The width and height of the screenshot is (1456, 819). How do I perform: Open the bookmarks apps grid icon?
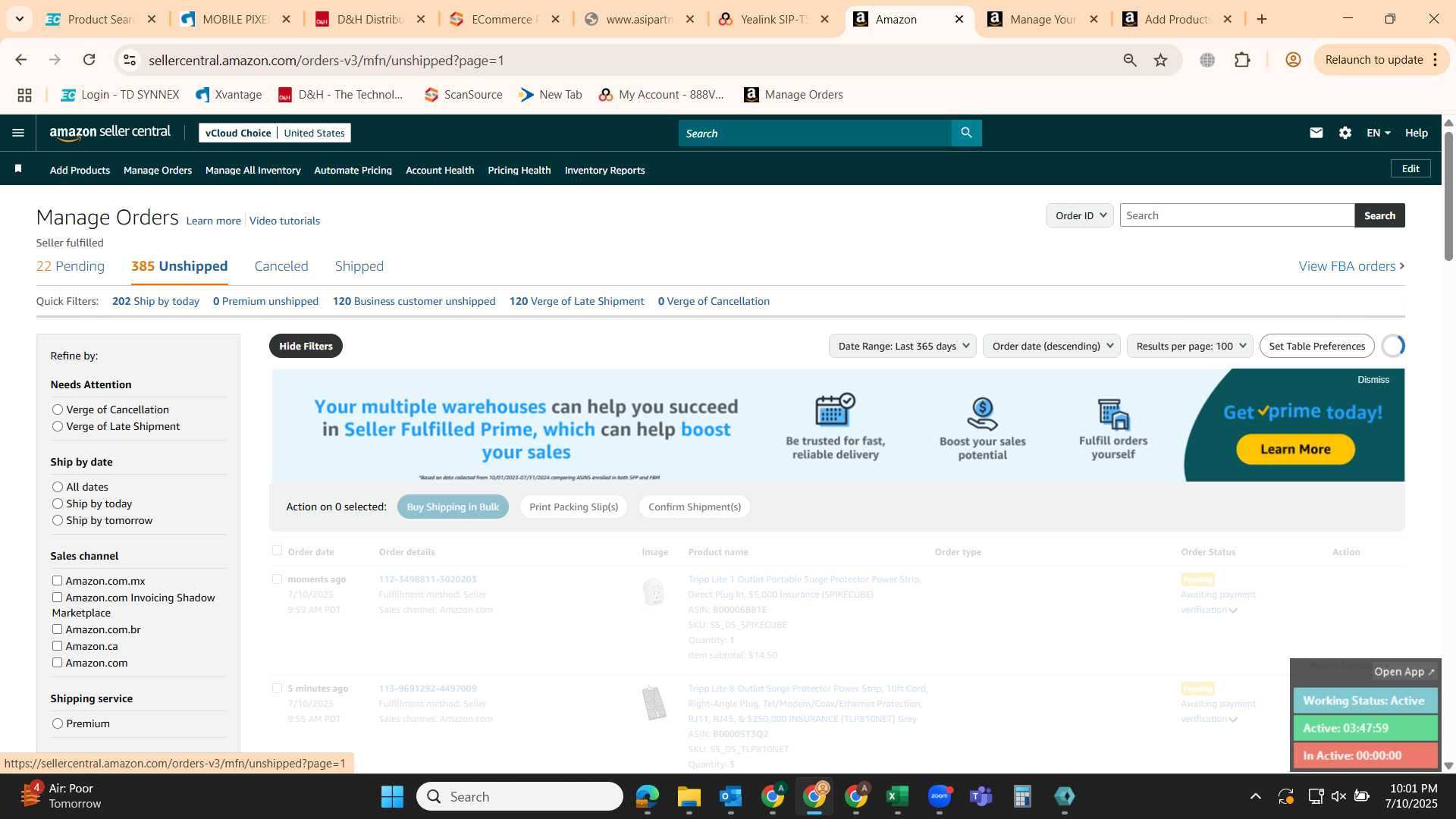24,95
